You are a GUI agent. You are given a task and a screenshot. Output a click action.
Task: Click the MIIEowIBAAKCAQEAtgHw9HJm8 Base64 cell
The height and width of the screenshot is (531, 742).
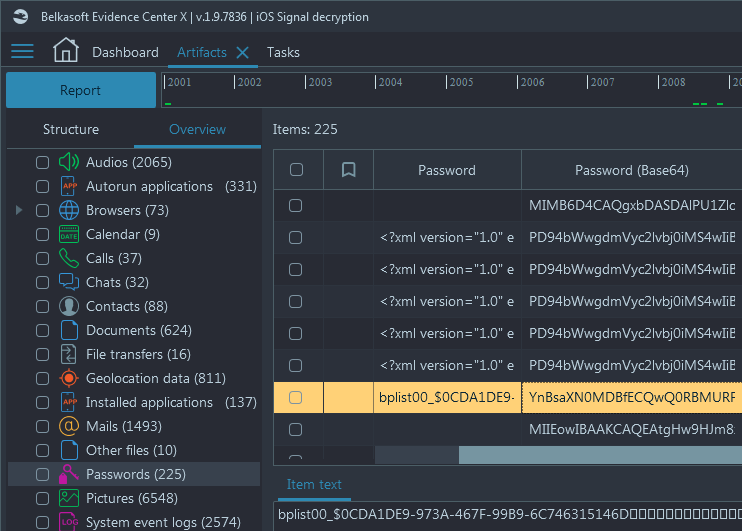pyautogui.click(x=632, y=430)
